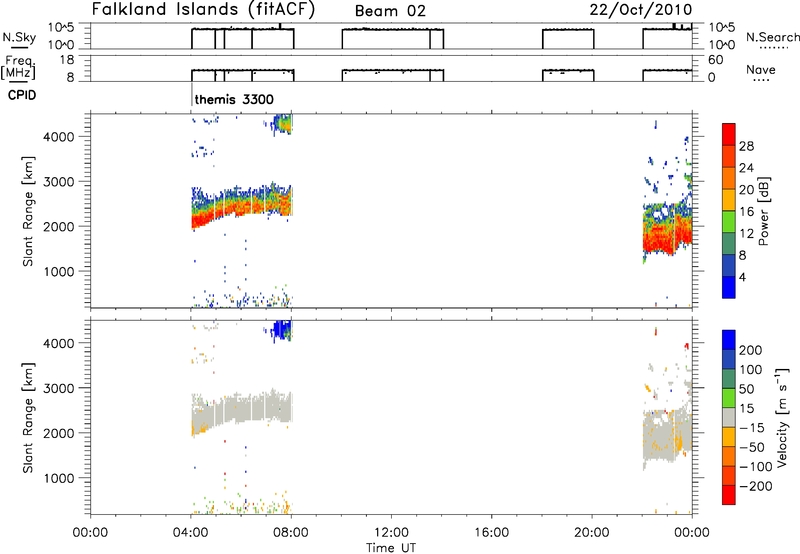Click the '24' label on Power colorbar
800x554 pixels.
[746, 168]
